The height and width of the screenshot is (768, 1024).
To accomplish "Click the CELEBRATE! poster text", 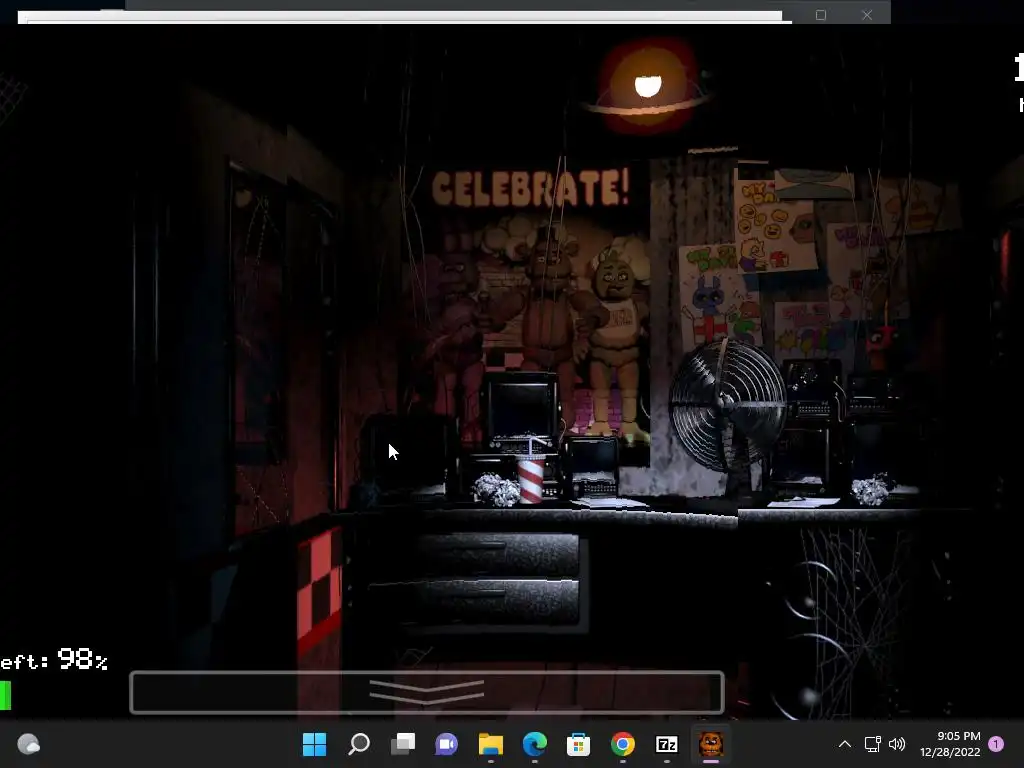I will [531, 188].
